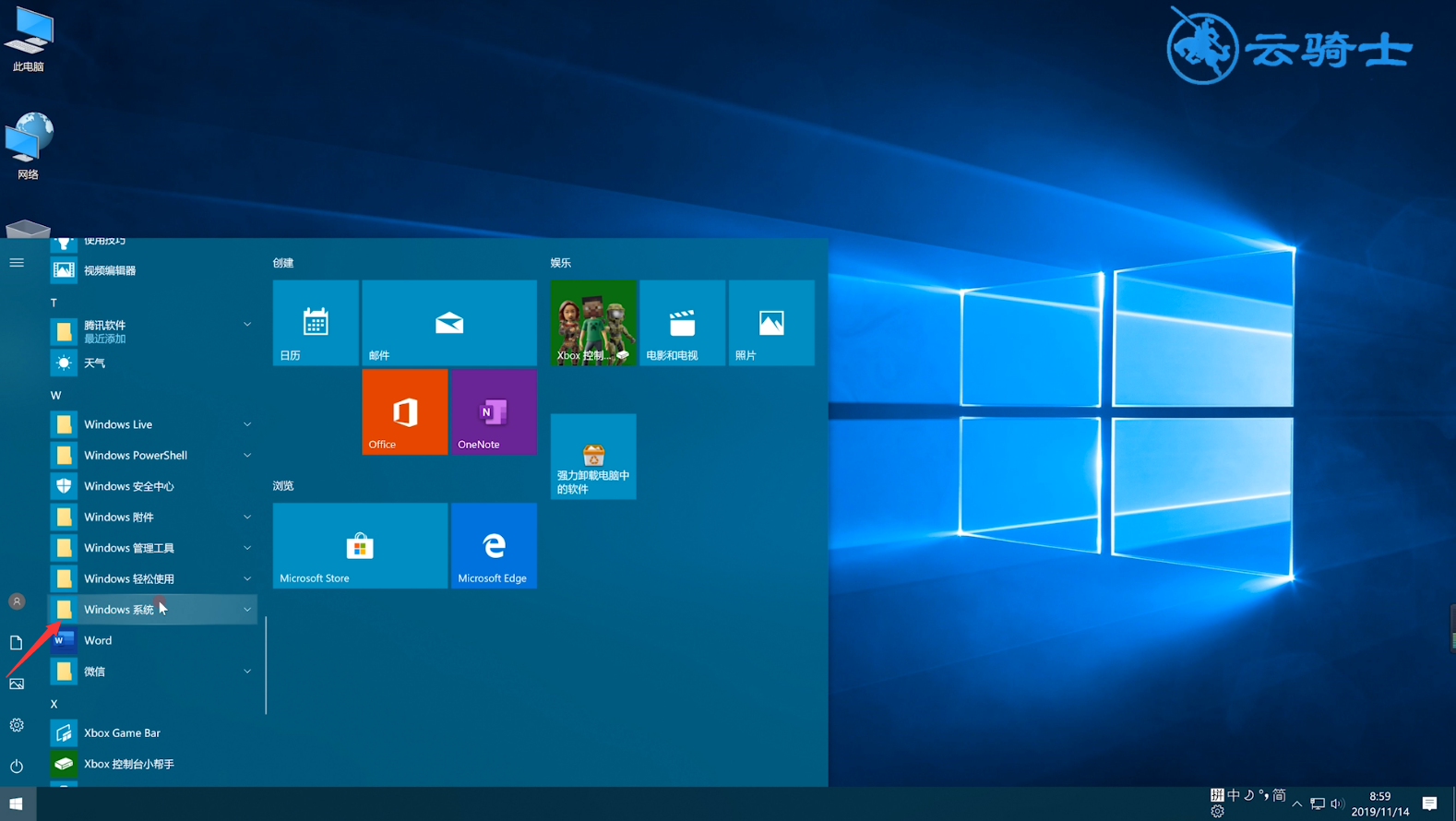Open Word from the app list
Screen dimensions: 1456x821
[x=152, y=640]
